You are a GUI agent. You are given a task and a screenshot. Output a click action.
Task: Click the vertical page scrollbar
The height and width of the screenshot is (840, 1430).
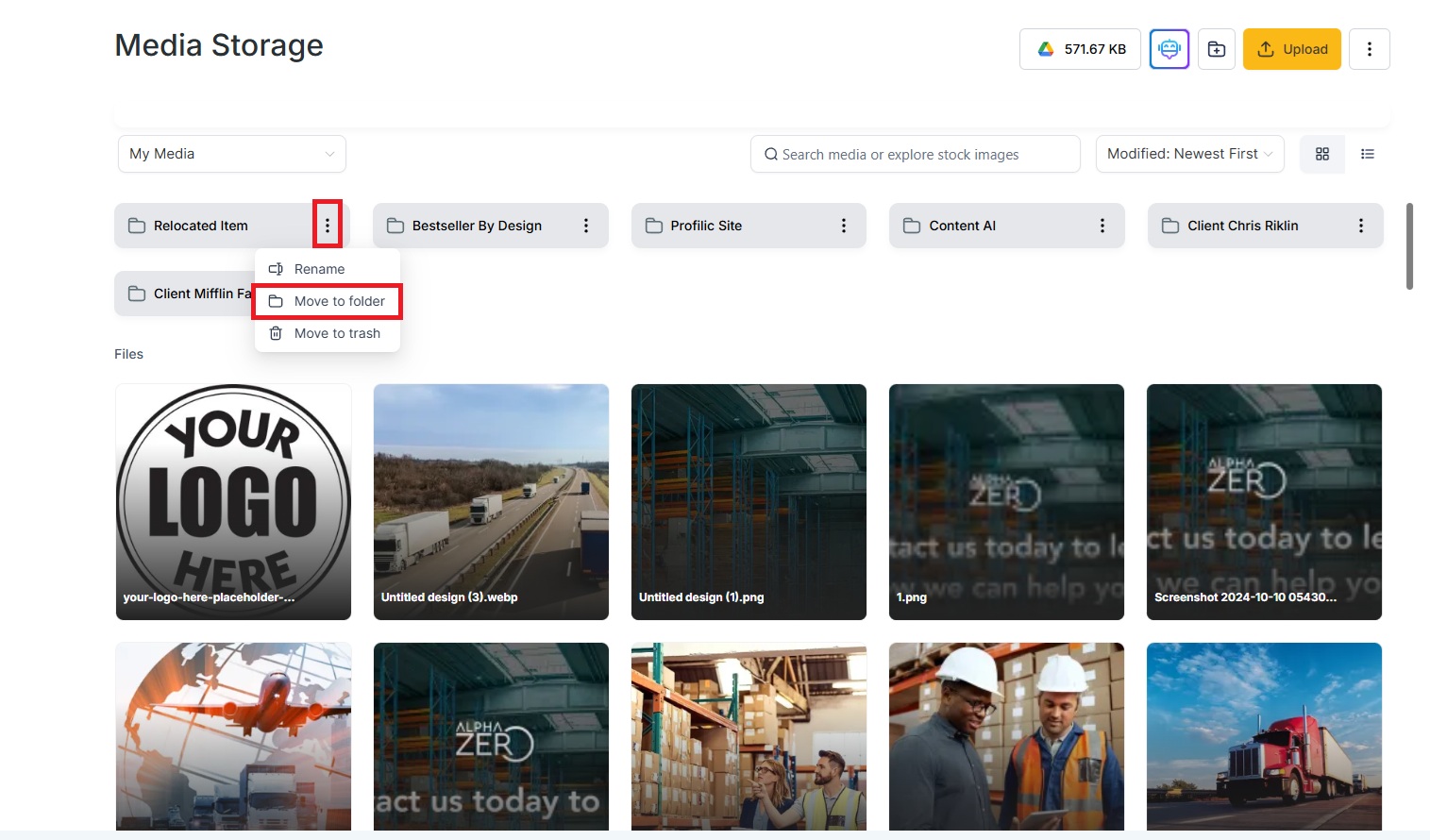tap(1409, 245)
